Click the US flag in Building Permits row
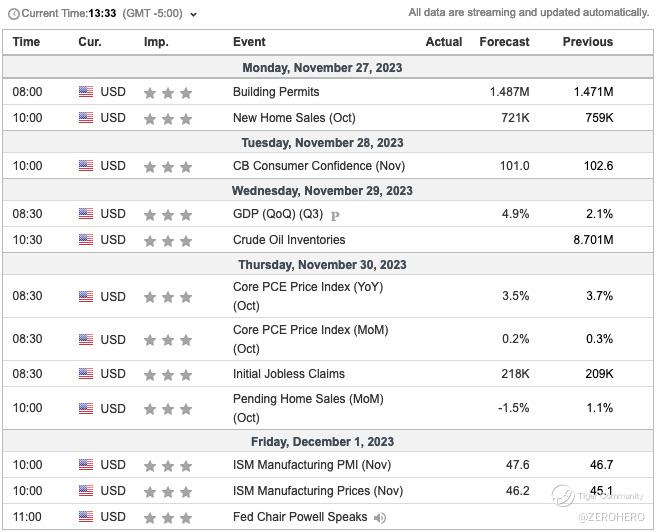Screen dimensions: 657x532 (86, 92)
